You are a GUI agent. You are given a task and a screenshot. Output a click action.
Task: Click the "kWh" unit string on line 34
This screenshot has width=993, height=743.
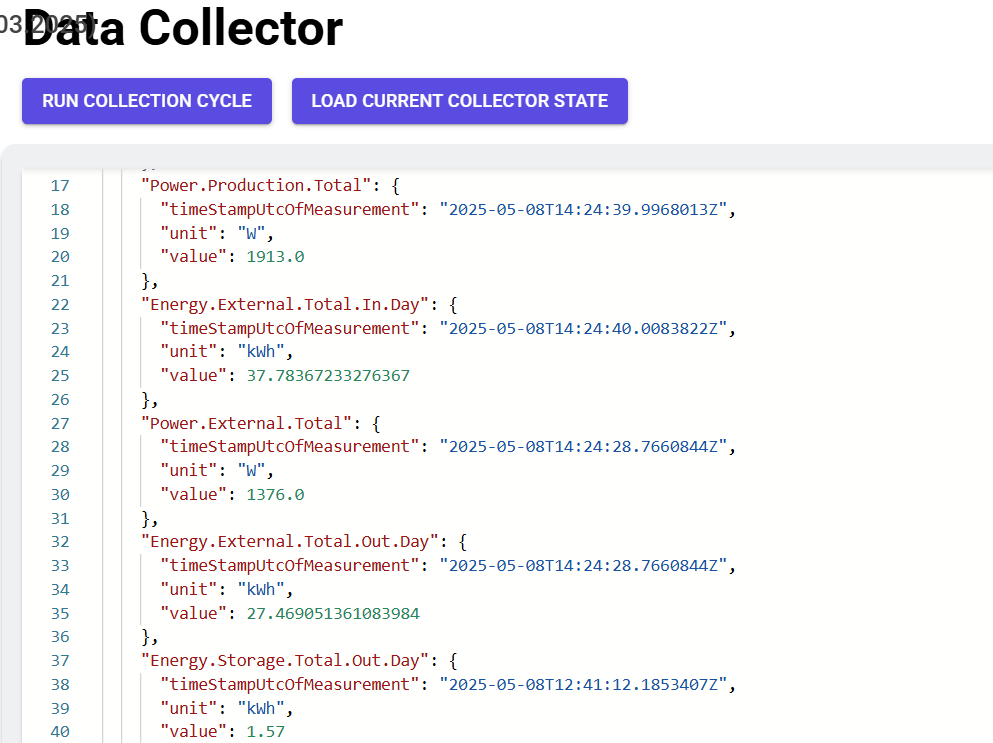pos(261,589)
